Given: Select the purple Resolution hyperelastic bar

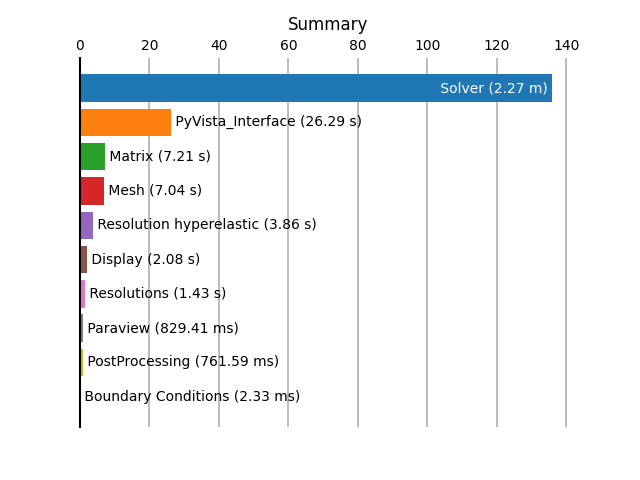Looking at the screenshot, I should point(87,225).
